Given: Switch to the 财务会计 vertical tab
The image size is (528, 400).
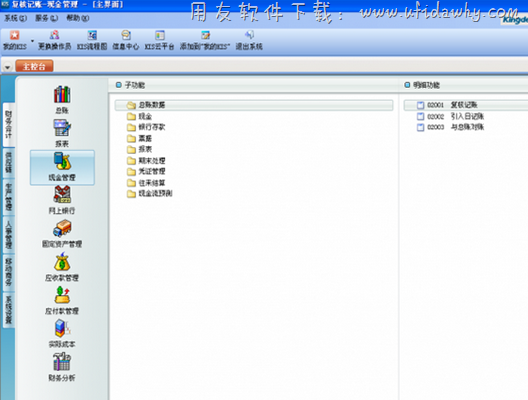Looking at the screenshot, I should (x=8, y=125).
